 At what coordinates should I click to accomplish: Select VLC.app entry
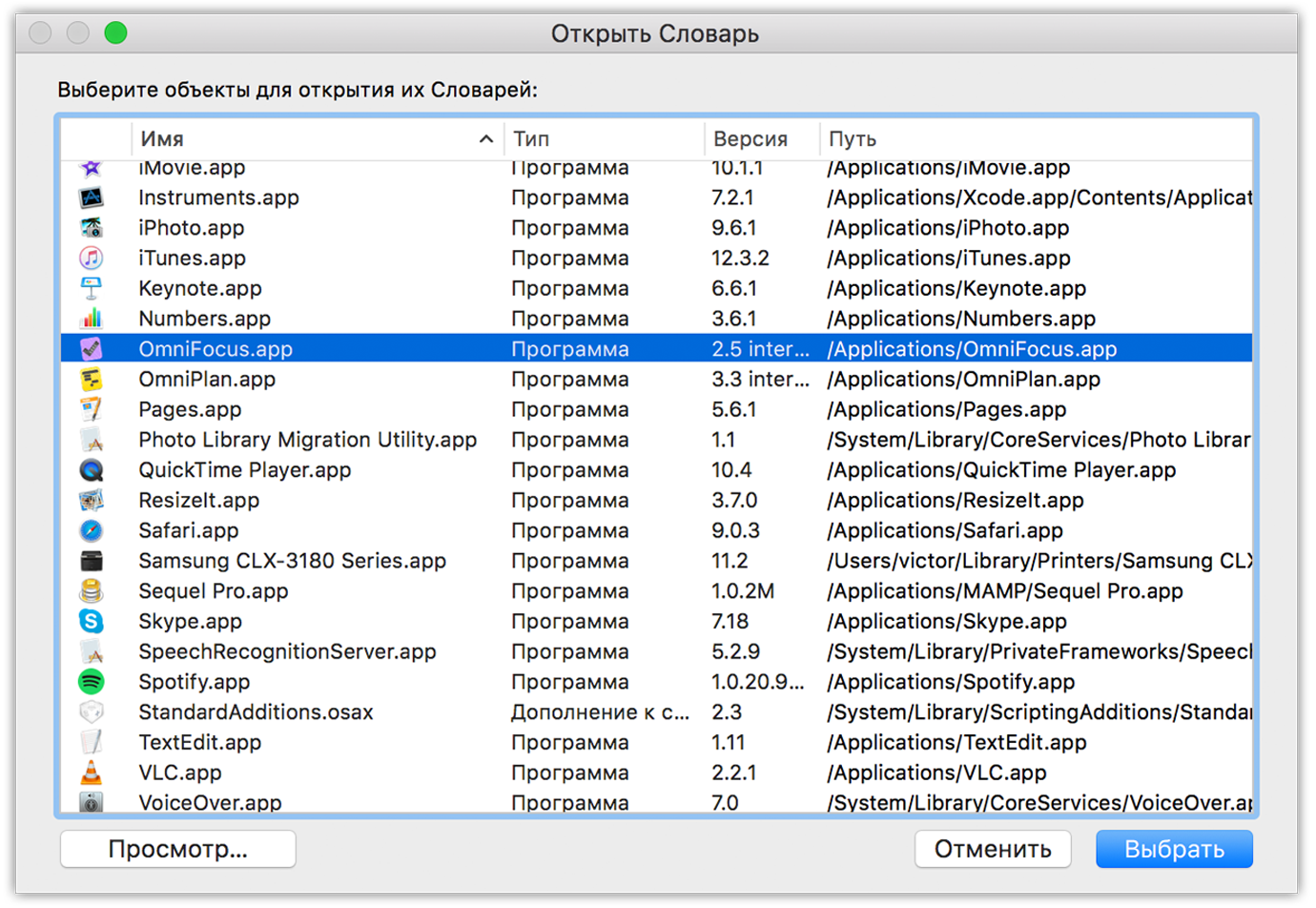pyautogui.click(x=179, y=773)
